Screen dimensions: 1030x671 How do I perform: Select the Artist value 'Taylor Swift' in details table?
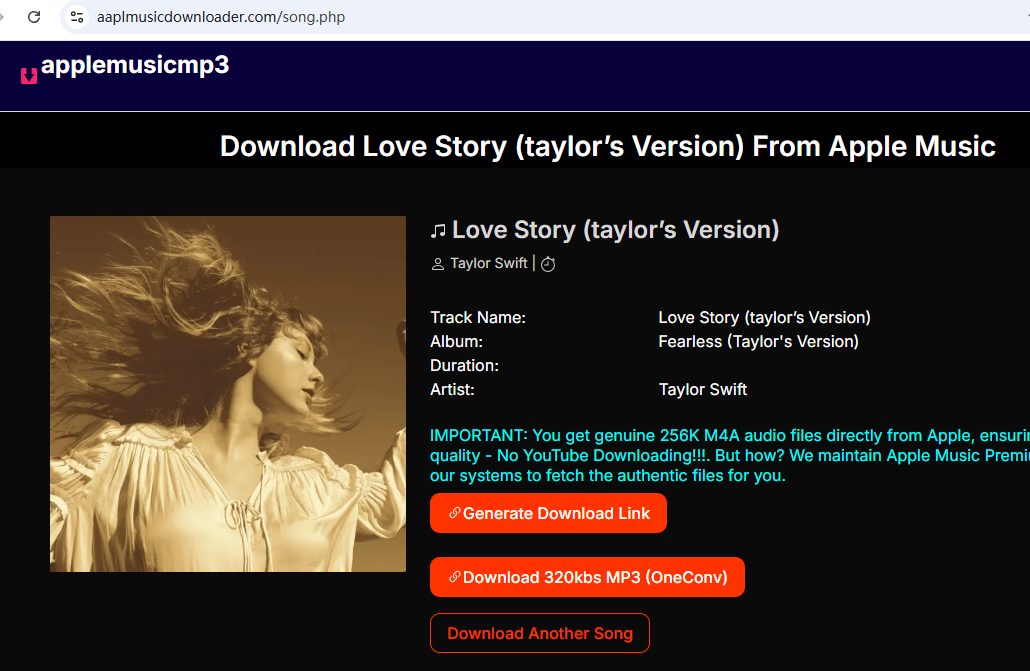click(x=703, y=389)
